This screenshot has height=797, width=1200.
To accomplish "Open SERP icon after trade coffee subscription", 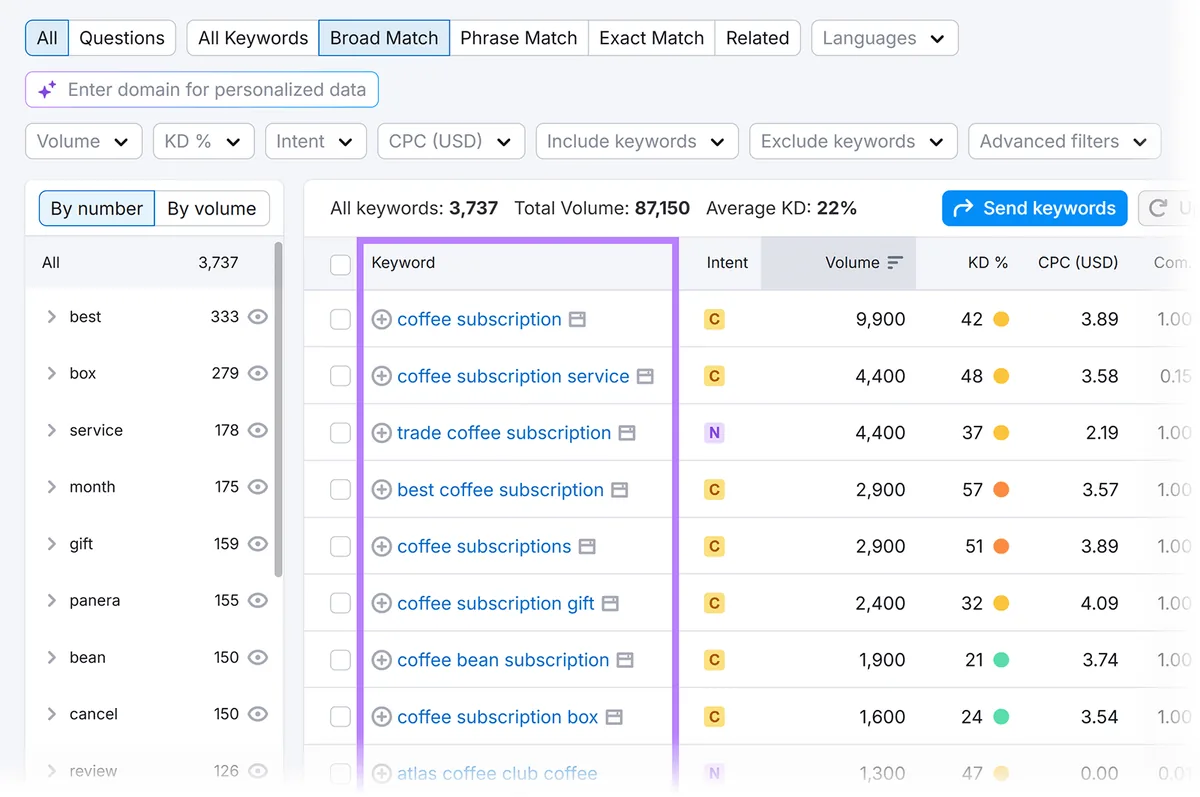I will (x=627, y=434).
